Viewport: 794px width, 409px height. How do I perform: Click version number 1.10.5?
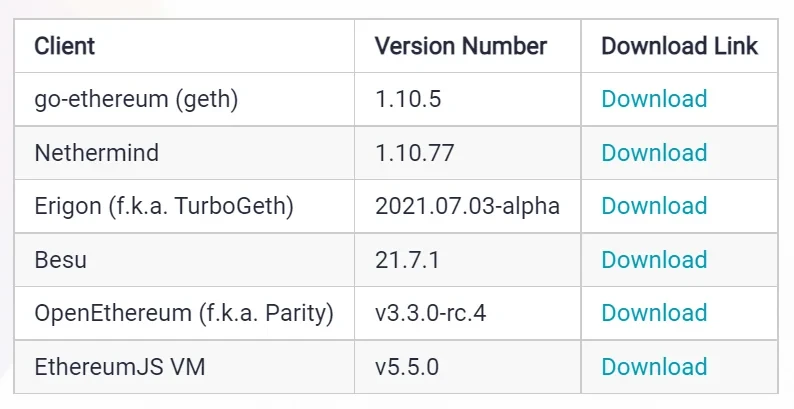(x=408, y=99)
